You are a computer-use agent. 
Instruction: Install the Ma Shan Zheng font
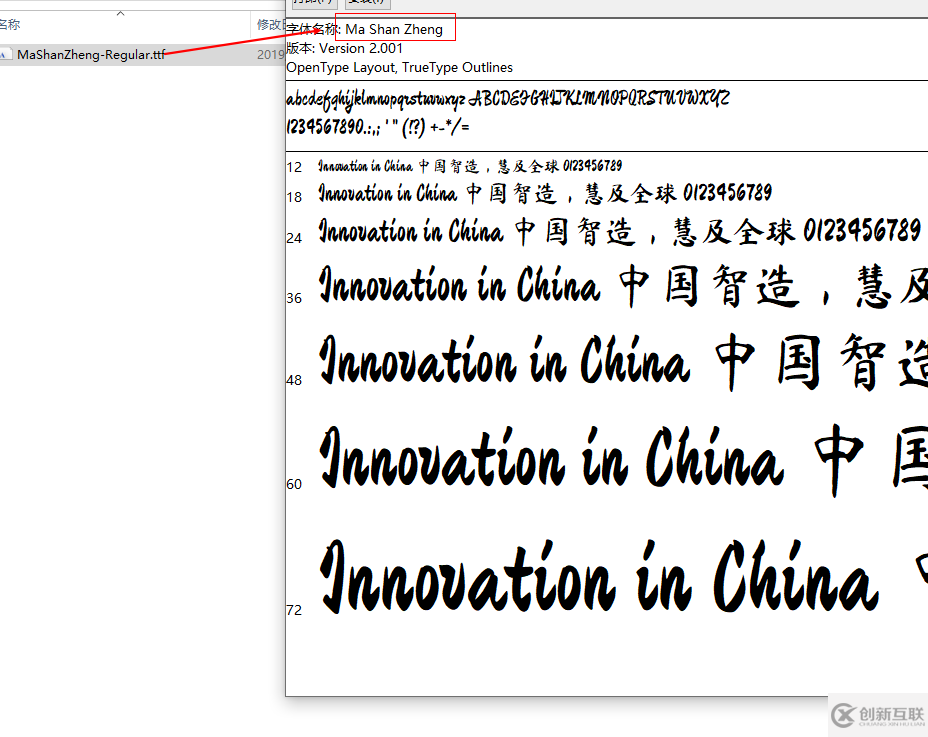click(x=369, y=4)
